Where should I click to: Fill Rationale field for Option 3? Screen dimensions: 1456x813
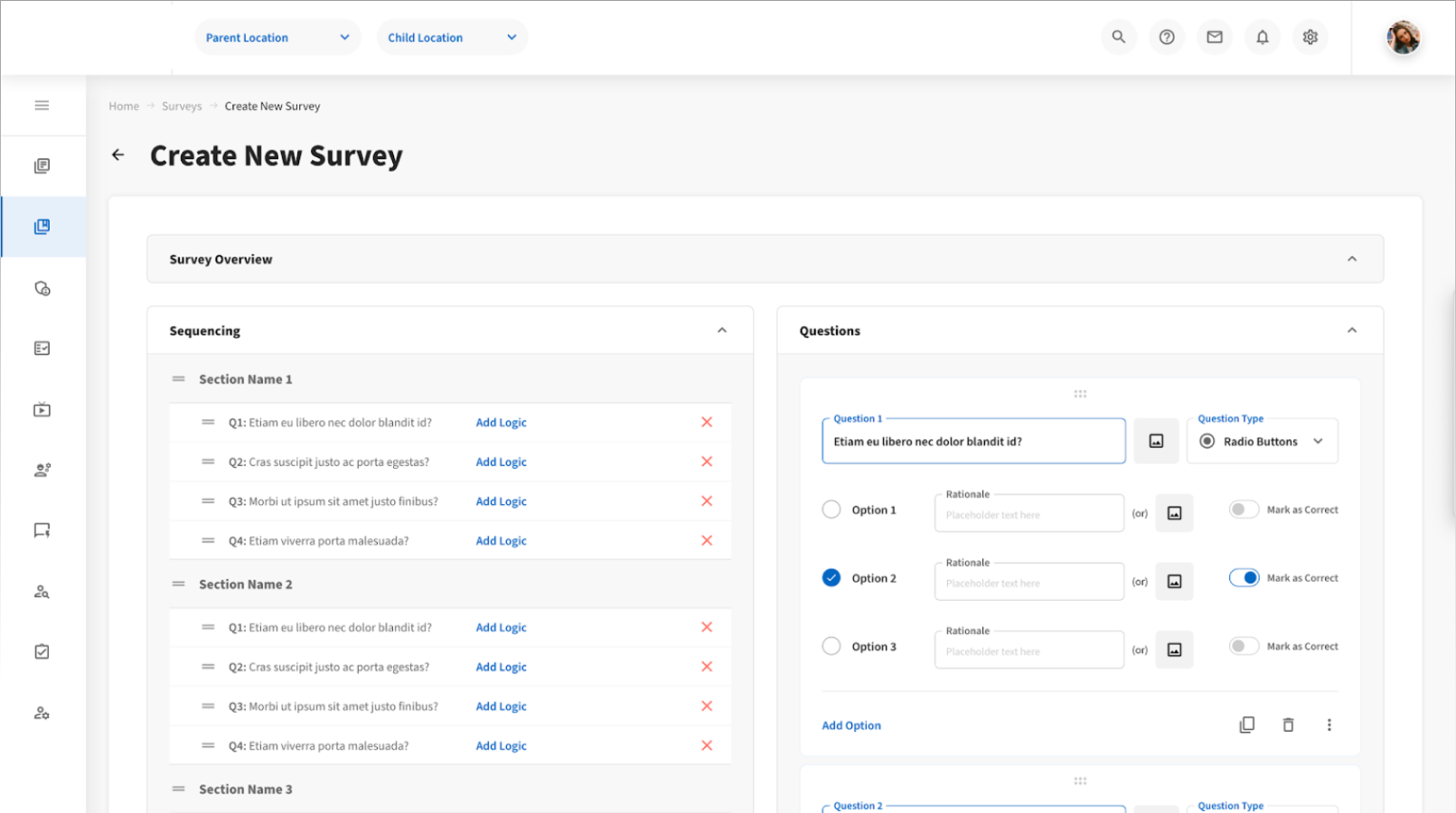tap(1029, 650)
